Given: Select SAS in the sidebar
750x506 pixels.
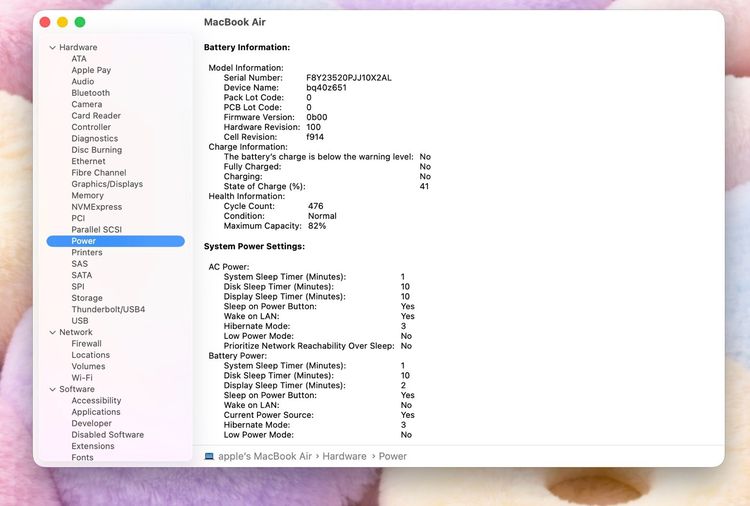Looking at the screenshot, I should coord(79,264).
